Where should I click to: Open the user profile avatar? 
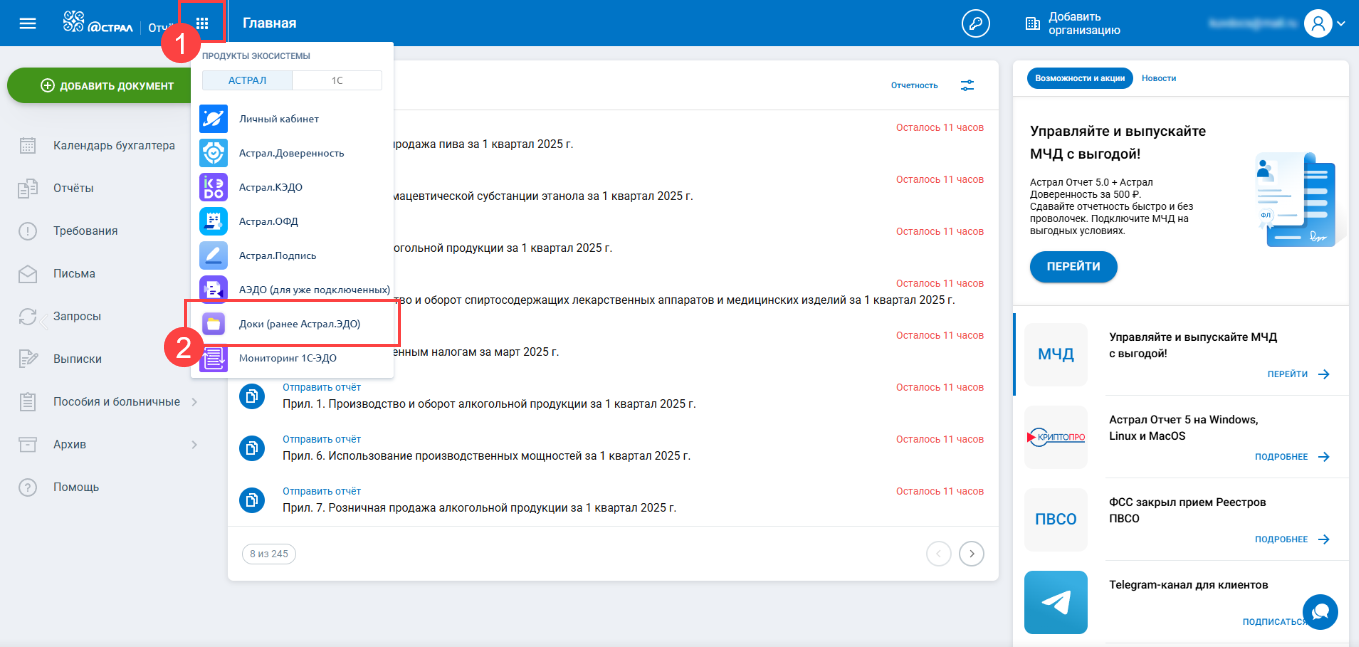1318,23
